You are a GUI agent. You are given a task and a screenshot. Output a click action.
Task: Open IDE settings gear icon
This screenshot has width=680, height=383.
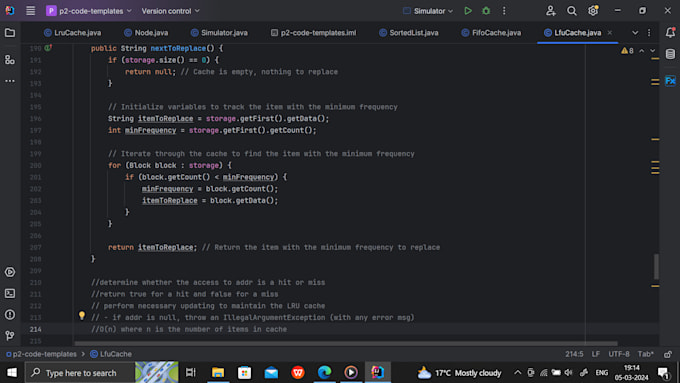click(593, 11)
